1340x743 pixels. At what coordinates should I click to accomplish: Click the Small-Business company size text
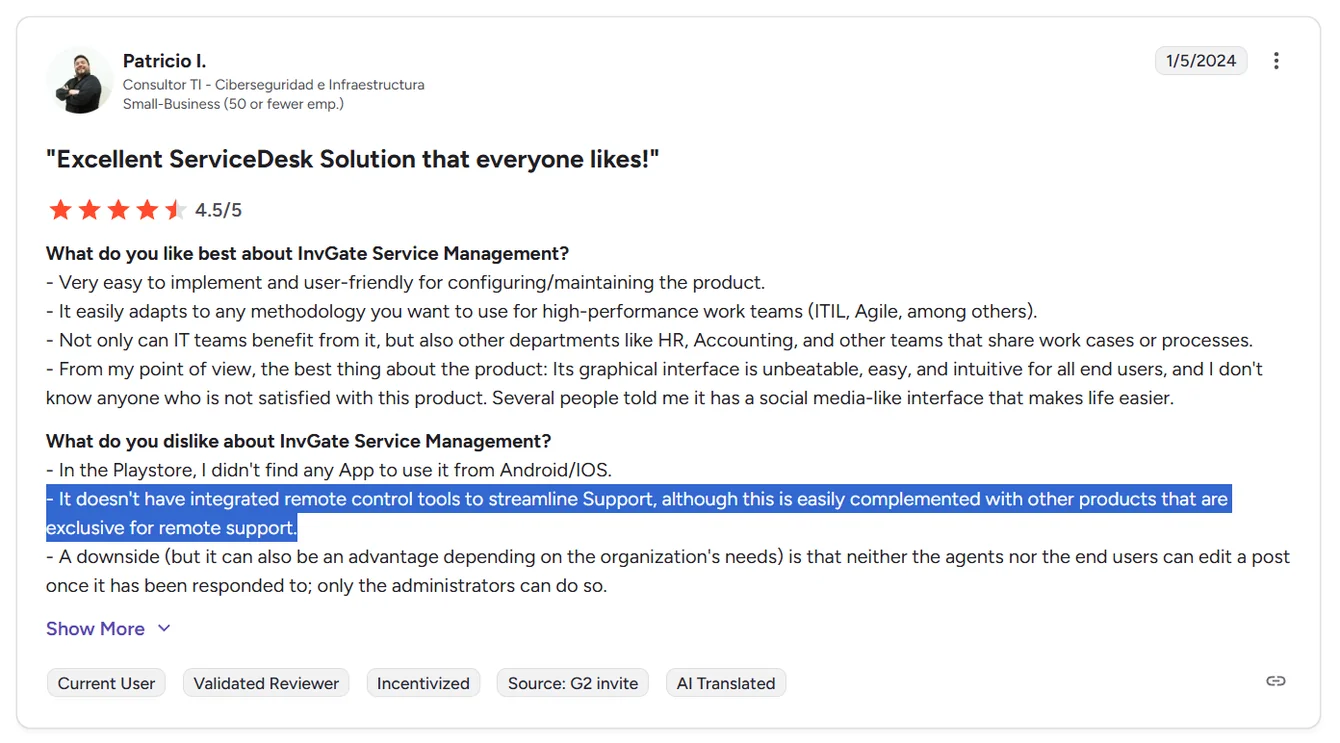(233, 104)
